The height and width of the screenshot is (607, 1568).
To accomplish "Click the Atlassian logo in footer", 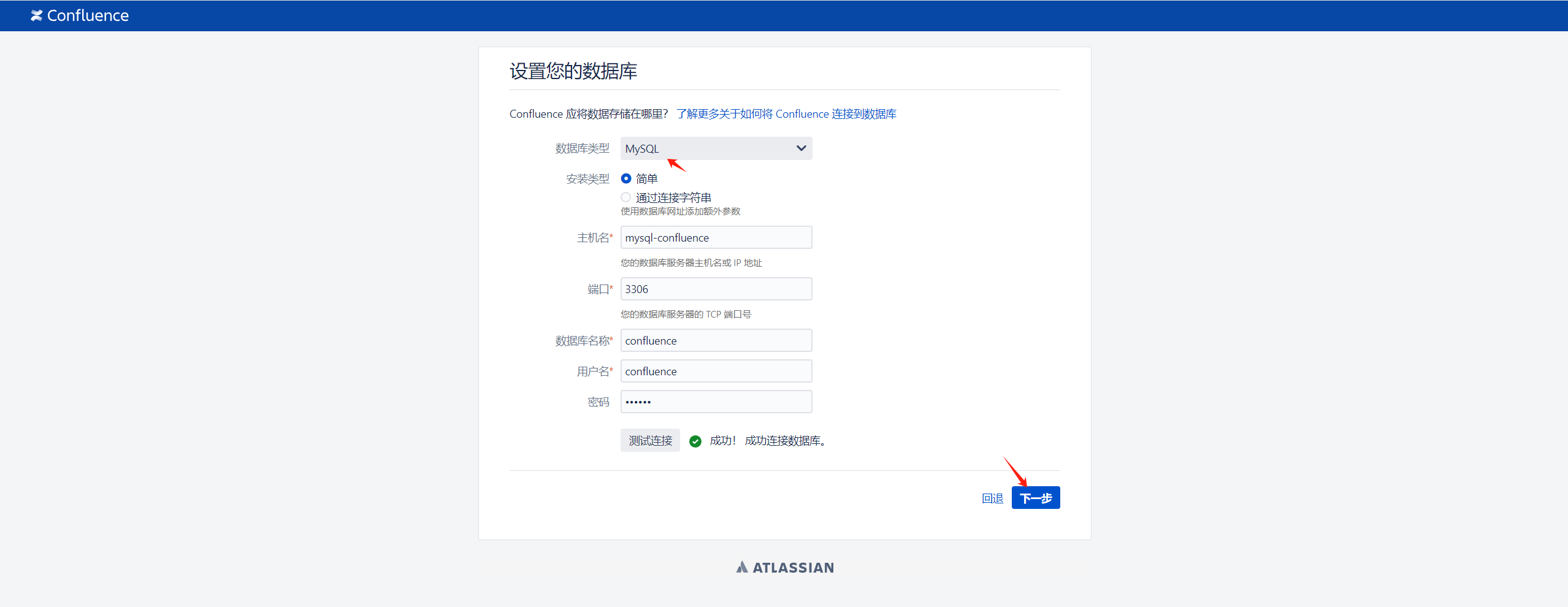I will coord(785,568).
